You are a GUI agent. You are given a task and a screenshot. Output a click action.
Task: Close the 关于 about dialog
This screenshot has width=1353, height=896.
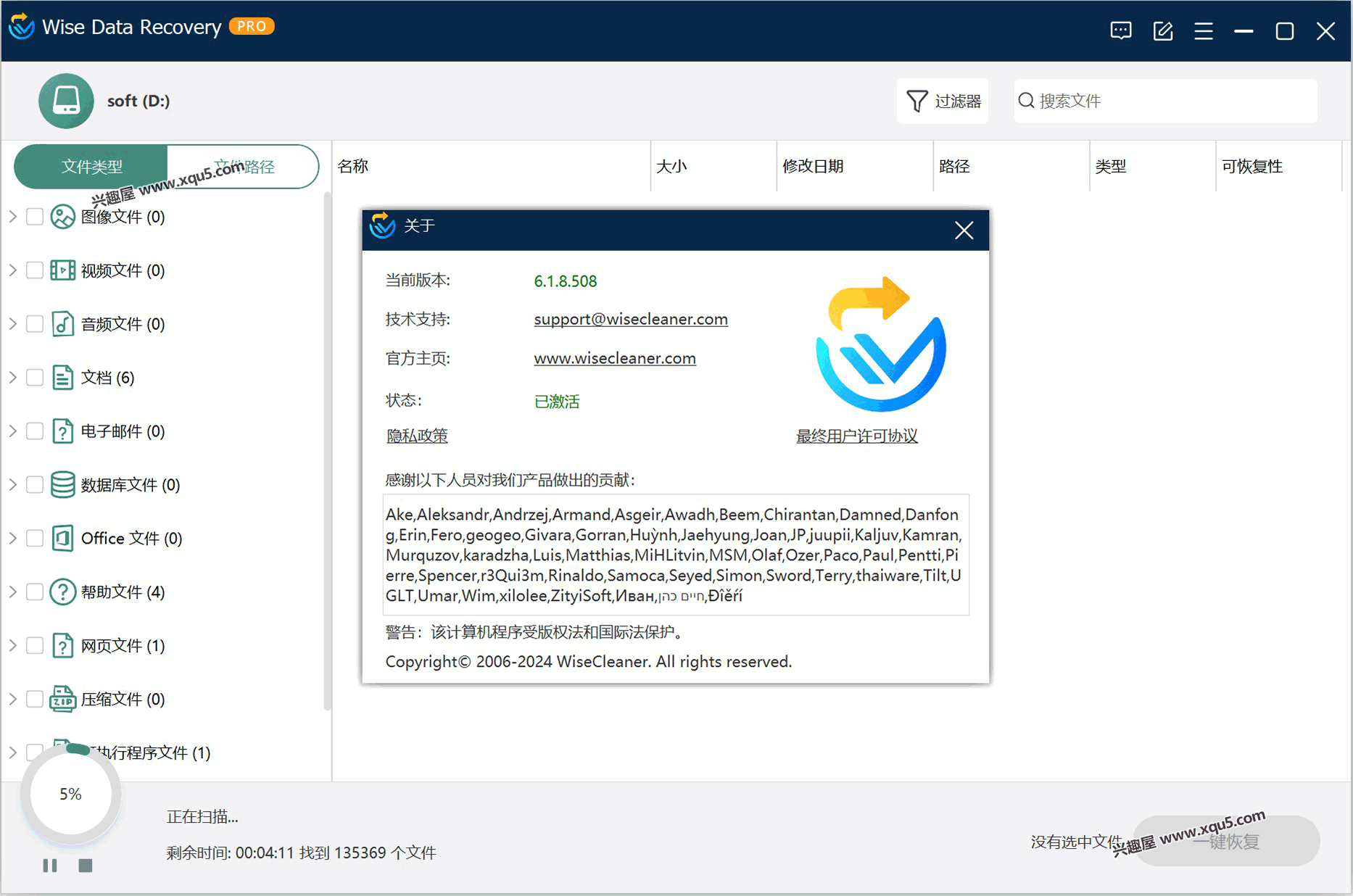point(964,231)
